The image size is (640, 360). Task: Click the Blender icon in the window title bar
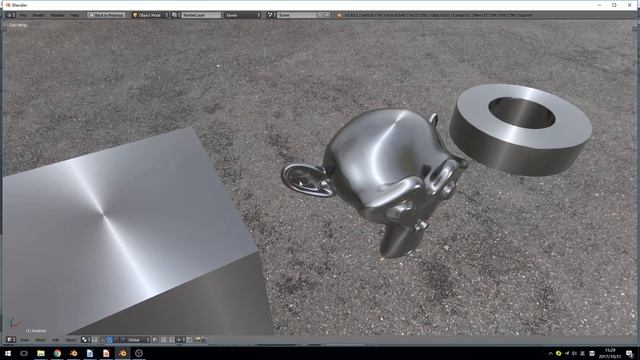point(8,5)
